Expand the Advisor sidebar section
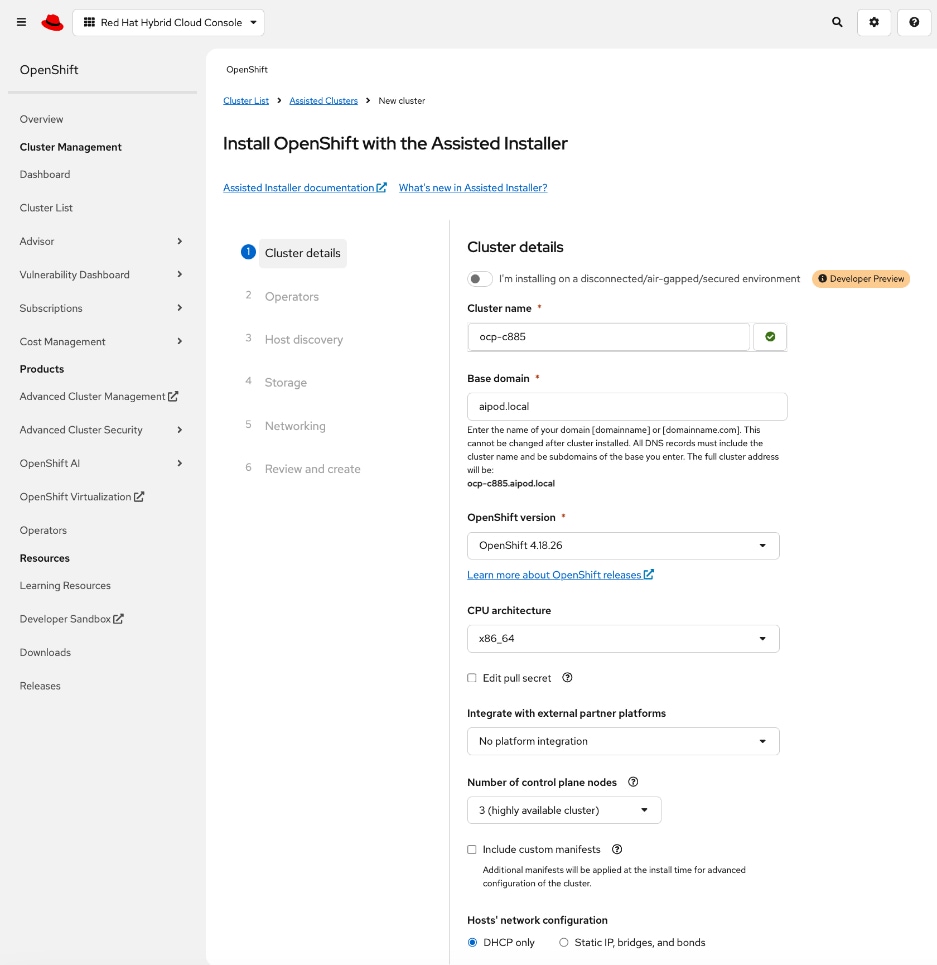Image resolution: width=937 pixels, height=965 pixels. (x=100, y=241)
